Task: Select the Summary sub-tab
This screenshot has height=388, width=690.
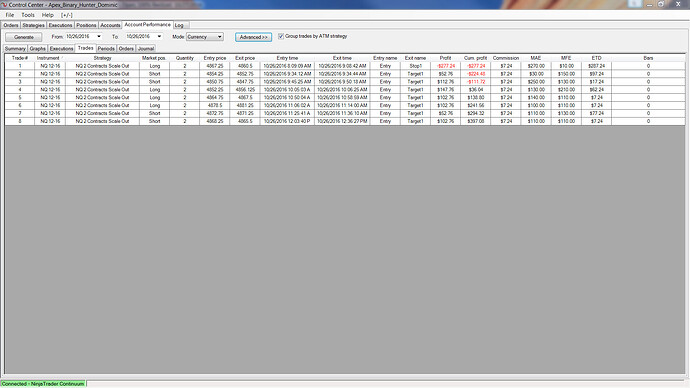Action: coord(15,49)
